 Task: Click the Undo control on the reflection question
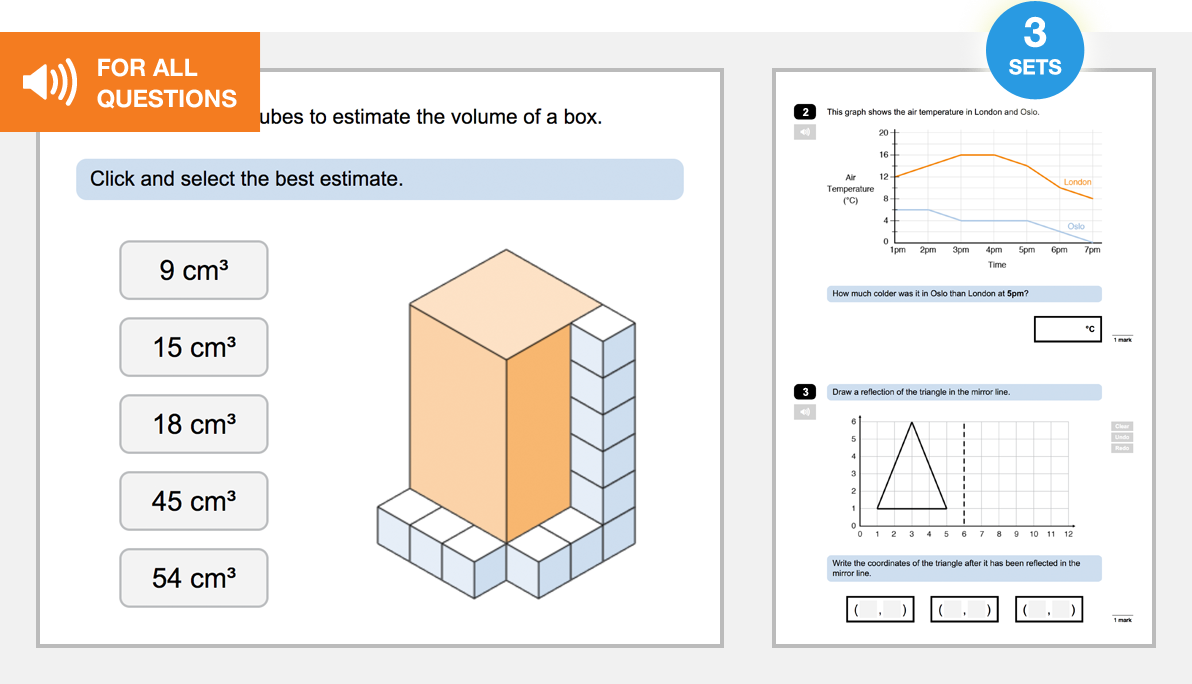pyautogui.click(x=1120, y=436)
